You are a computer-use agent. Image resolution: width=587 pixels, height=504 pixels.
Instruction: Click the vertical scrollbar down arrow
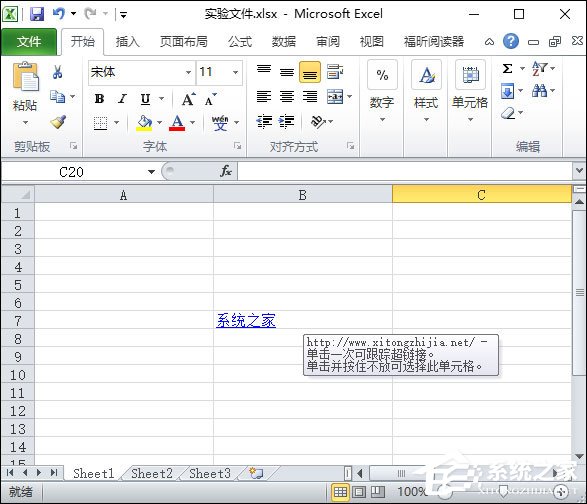point(579,456)
